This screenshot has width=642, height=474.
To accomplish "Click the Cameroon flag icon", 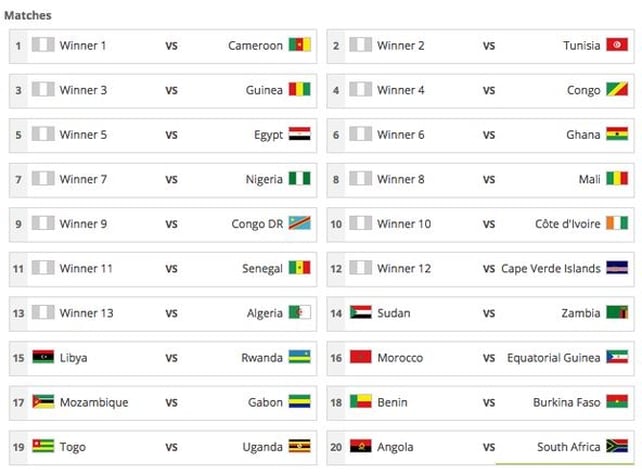I will pos(300,45).
